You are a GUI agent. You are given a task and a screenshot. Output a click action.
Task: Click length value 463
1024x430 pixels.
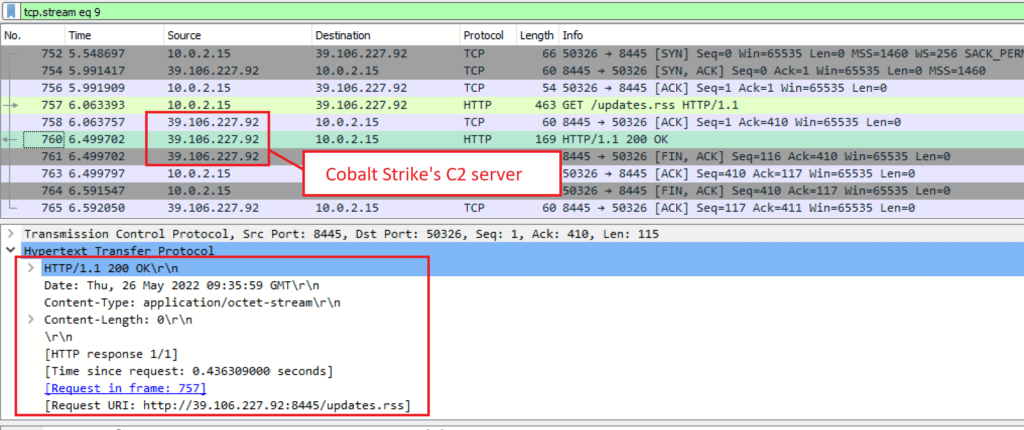tap(546, 105)
